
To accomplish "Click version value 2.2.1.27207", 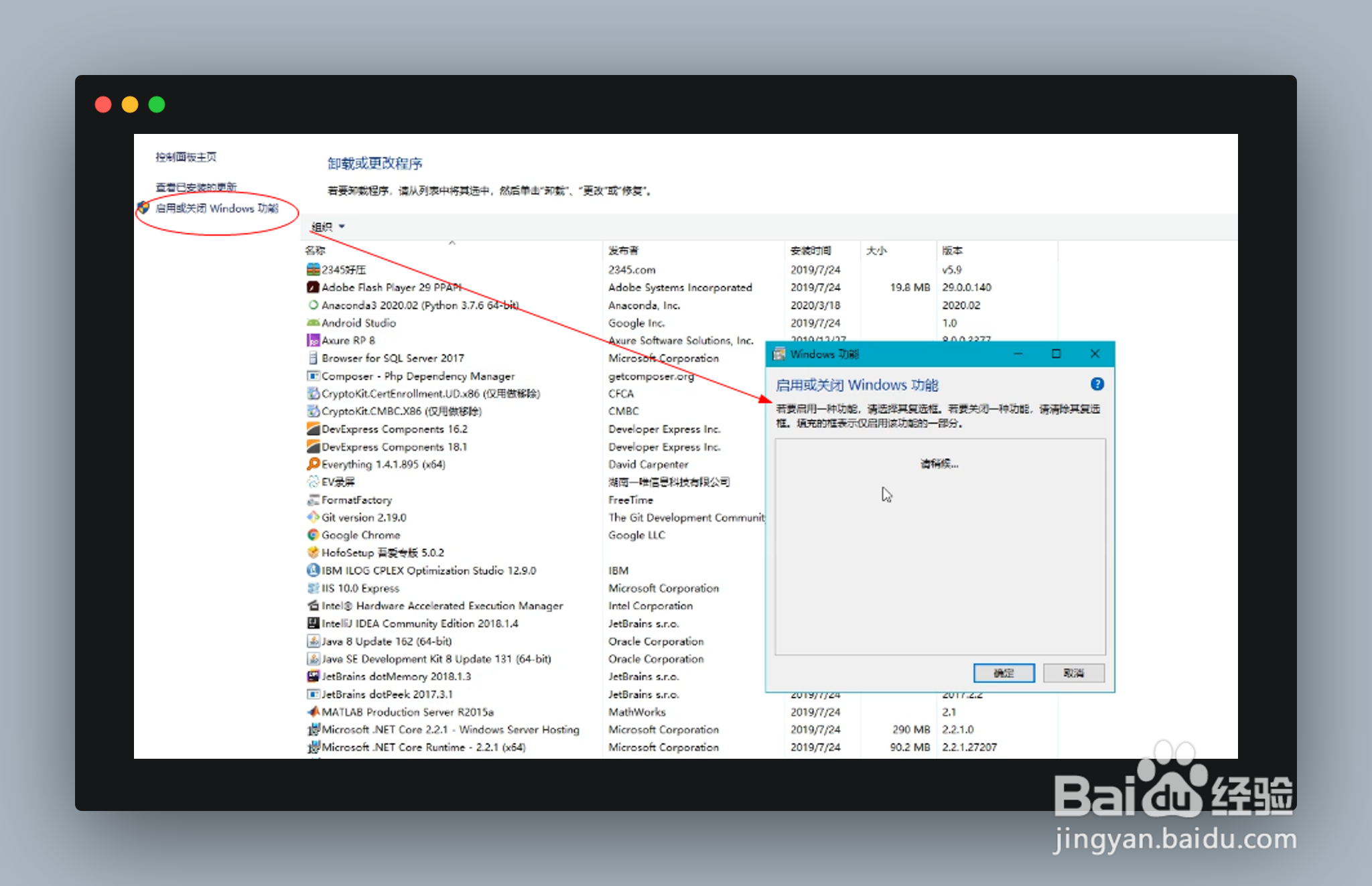I will point(969,747).
